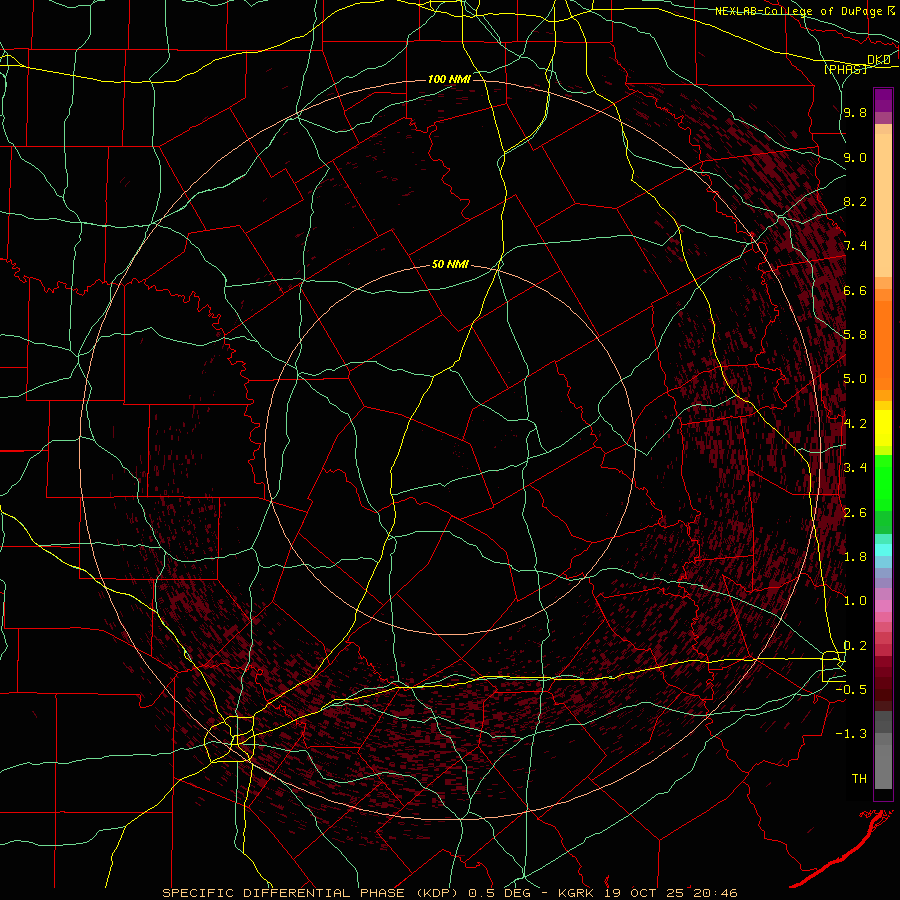Click the 1.8 scale value
The width and height of the screenshot is (900, 900).
[855, 557]
